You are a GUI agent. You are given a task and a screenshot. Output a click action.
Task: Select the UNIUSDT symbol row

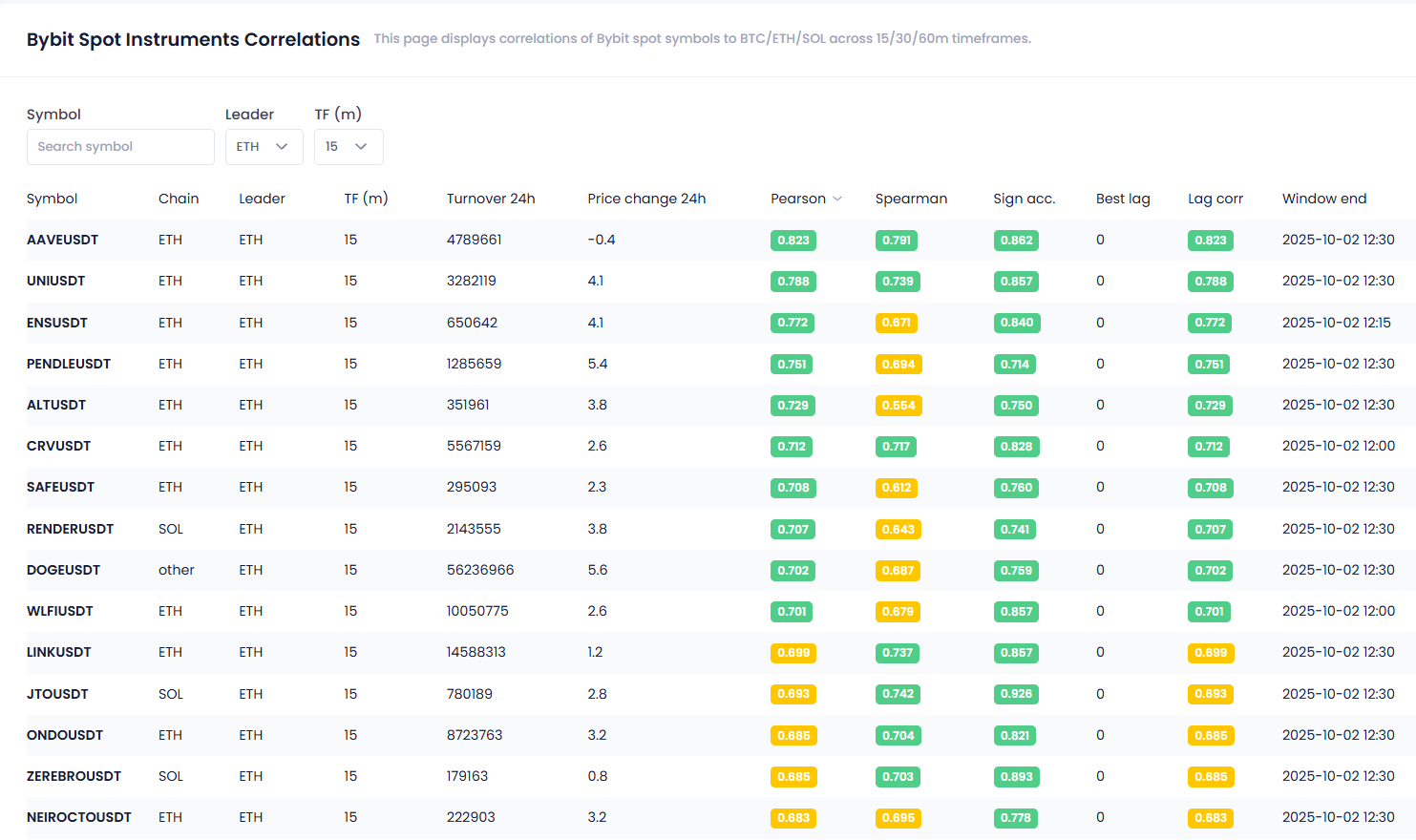[721, 281]
